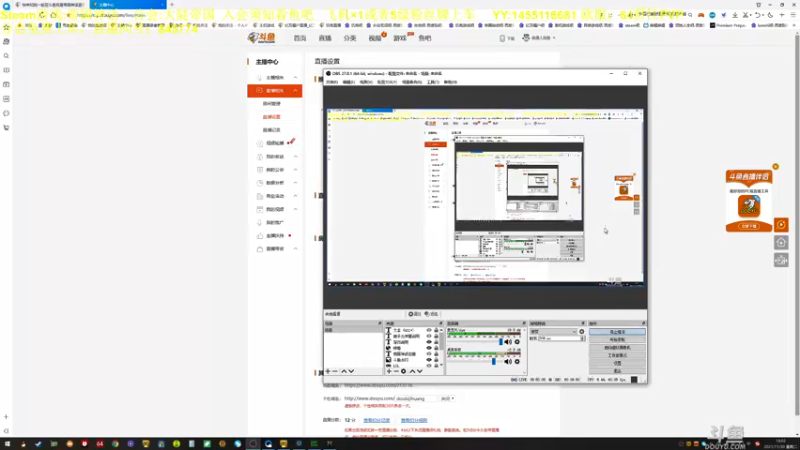This screenshot has height=450, width=800.
Task: Click the Douyu logo on the website
Action: coord(261,37)
